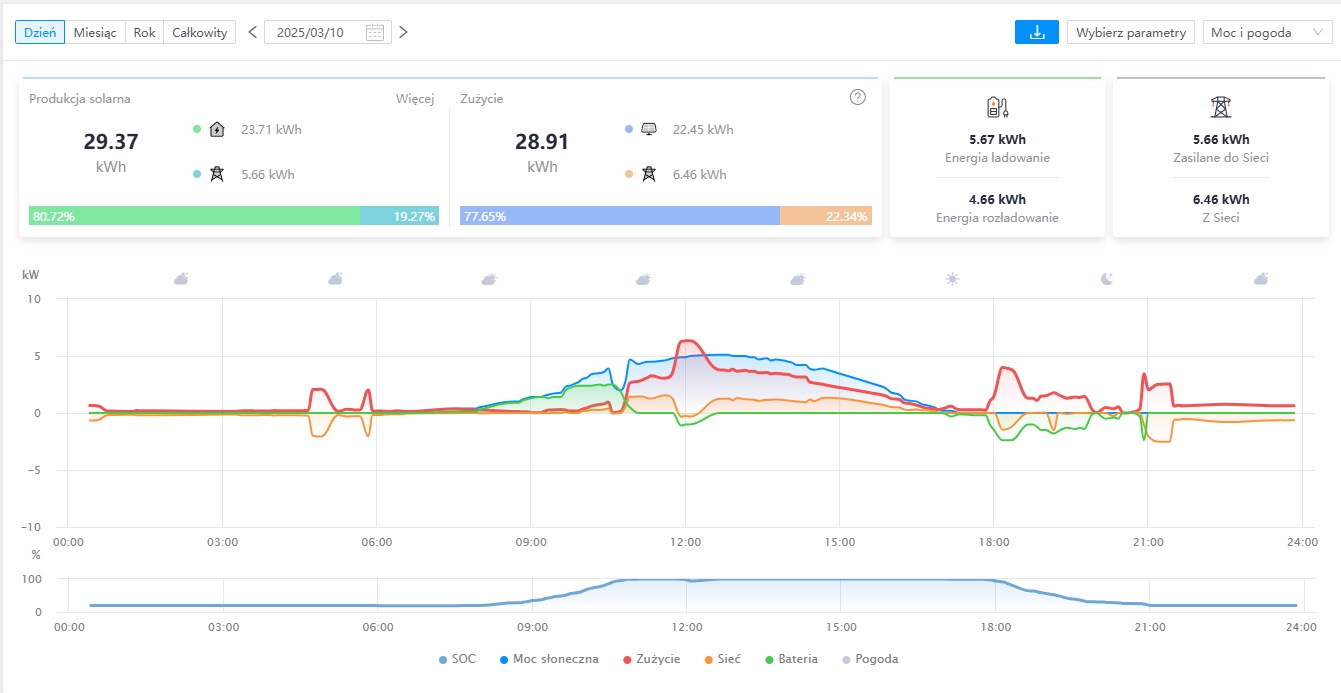Click the moon weather icon above chart
1341x693 pixels.
pos(1107,279)
